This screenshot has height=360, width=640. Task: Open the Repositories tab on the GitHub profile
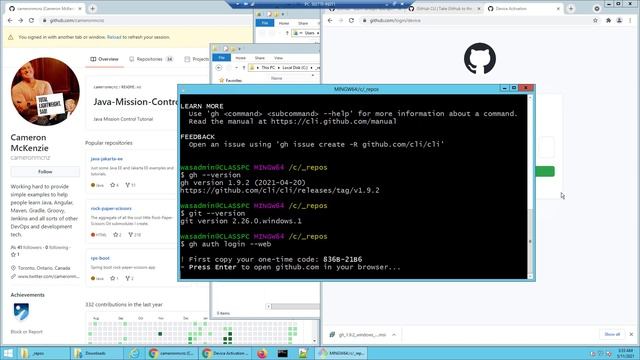pyautogui.click(x=151, y=59)
